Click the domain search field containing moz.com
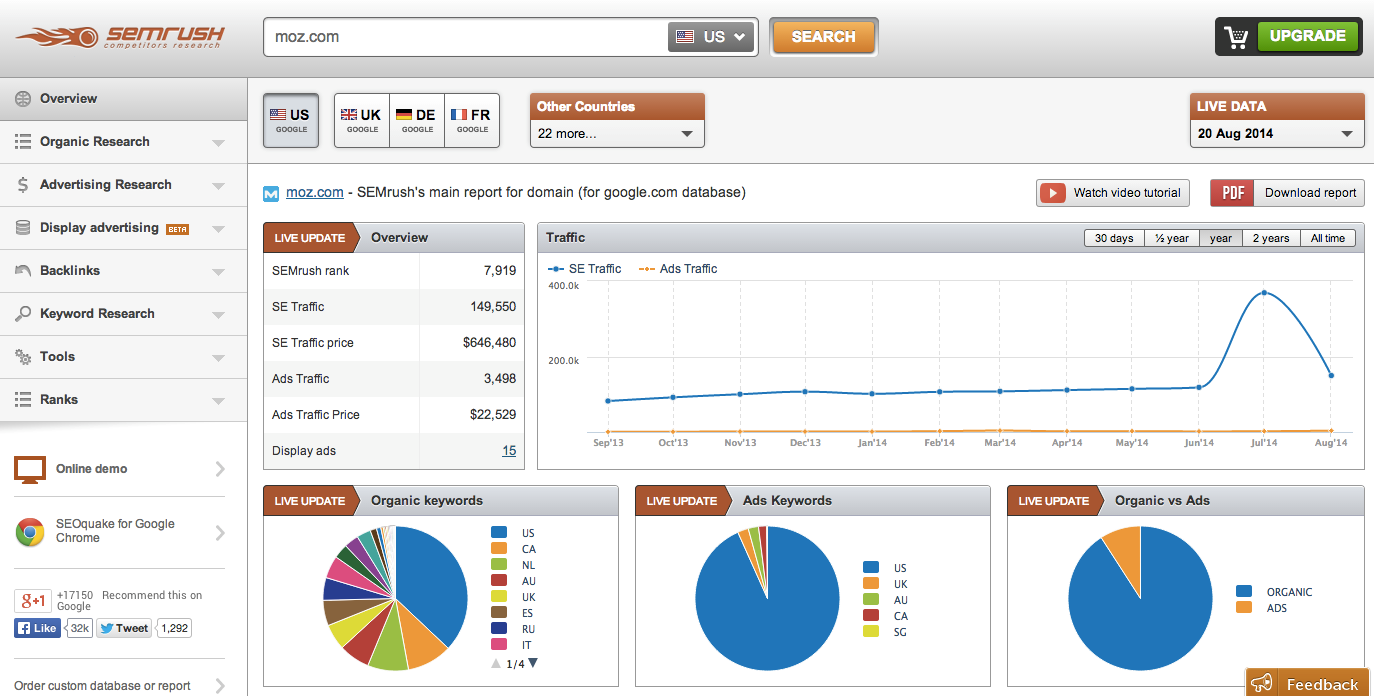This screenshot has width=1374, height=696. [x=466, y=37]
